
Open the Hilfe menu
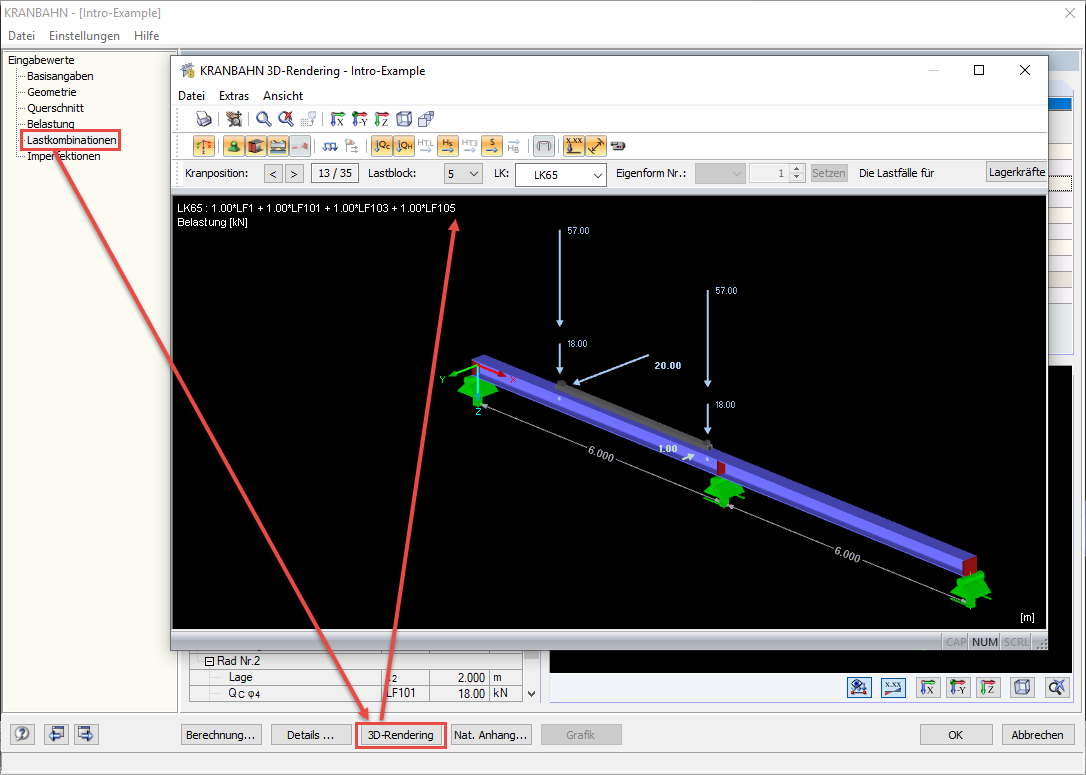coord(146,35)
